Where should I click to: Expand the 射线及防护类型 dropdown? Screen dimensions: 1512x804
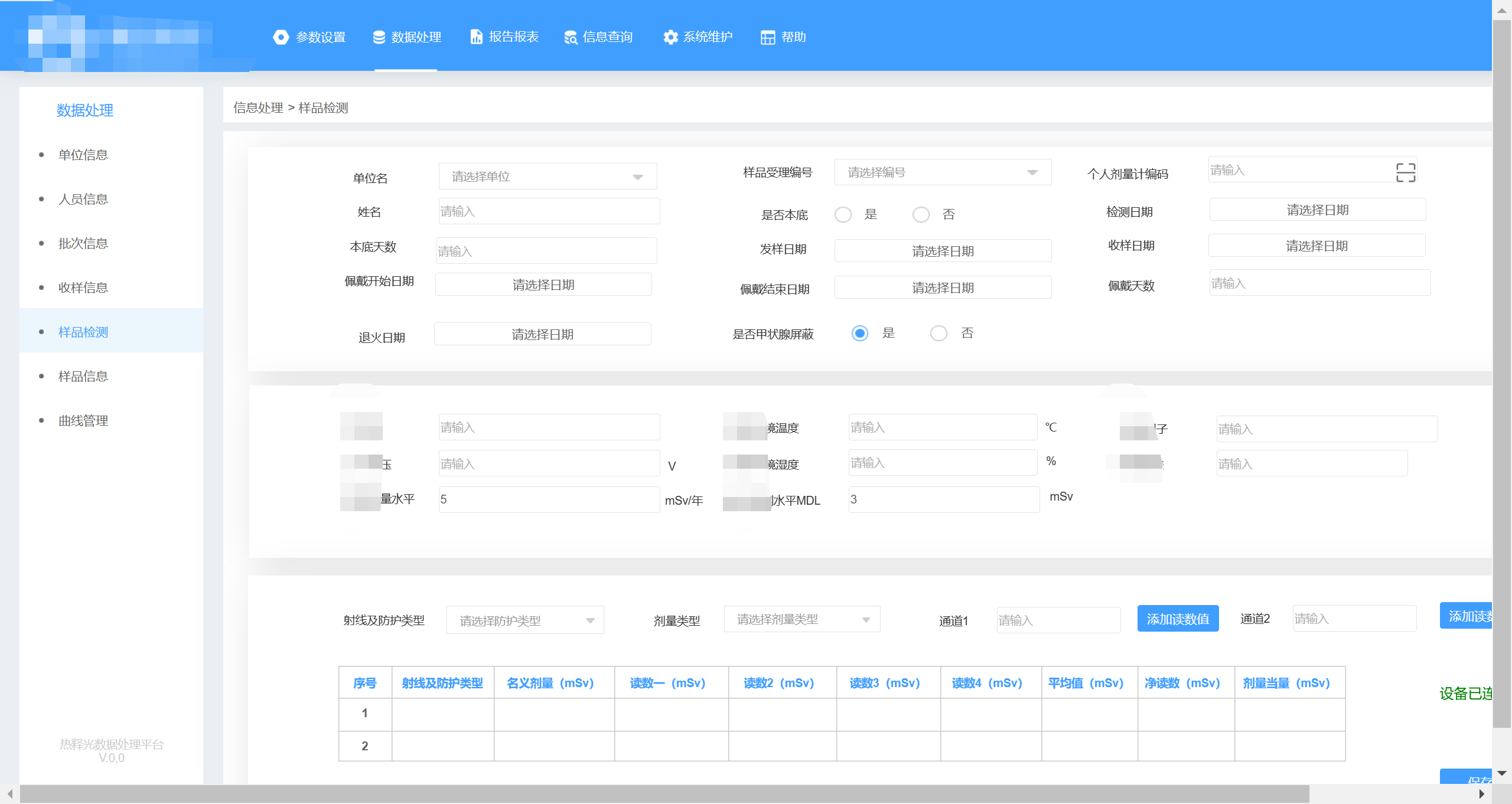coord(525,620)
